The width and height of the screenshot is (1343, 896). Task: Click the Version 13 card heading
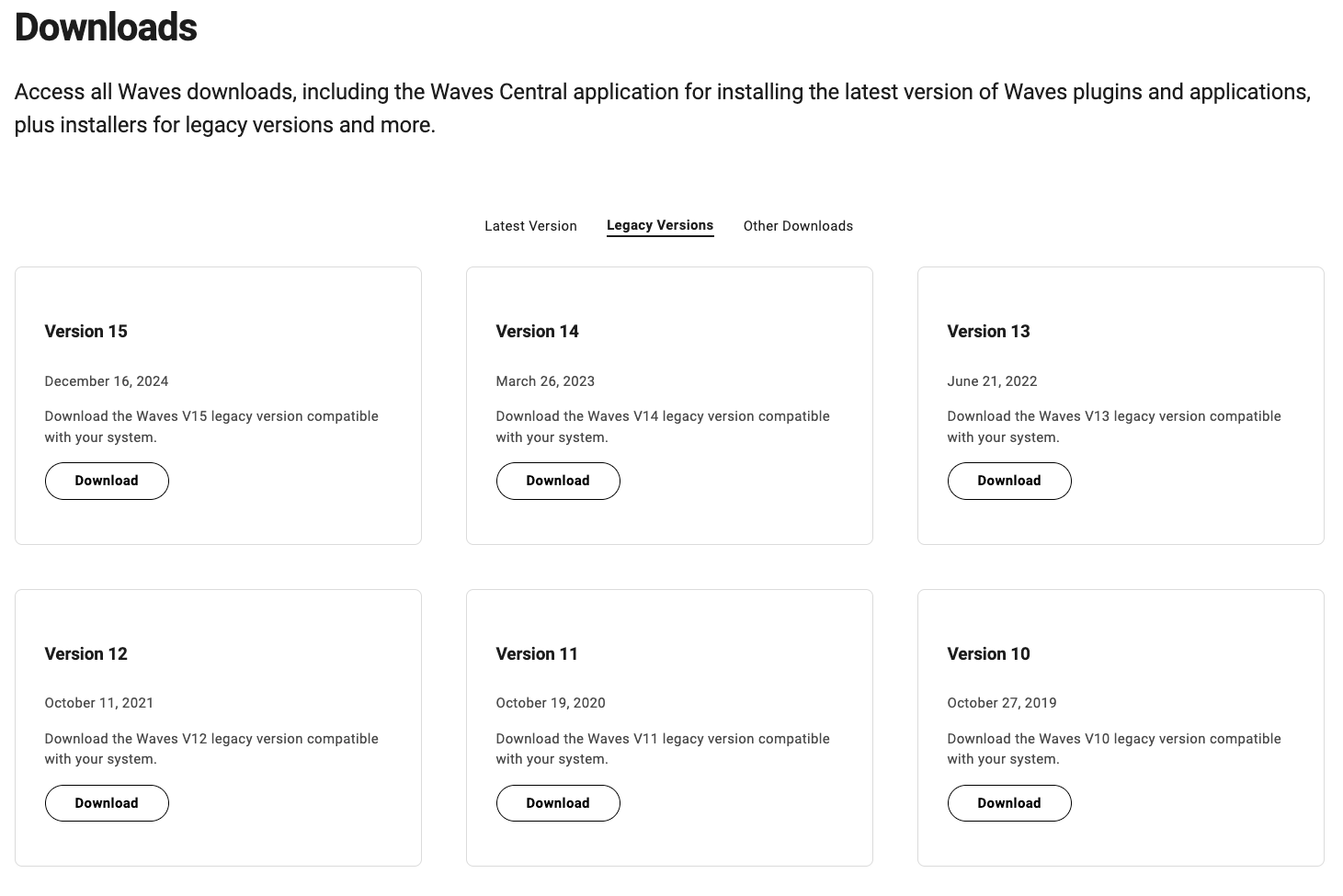click(x=988, y=332)
